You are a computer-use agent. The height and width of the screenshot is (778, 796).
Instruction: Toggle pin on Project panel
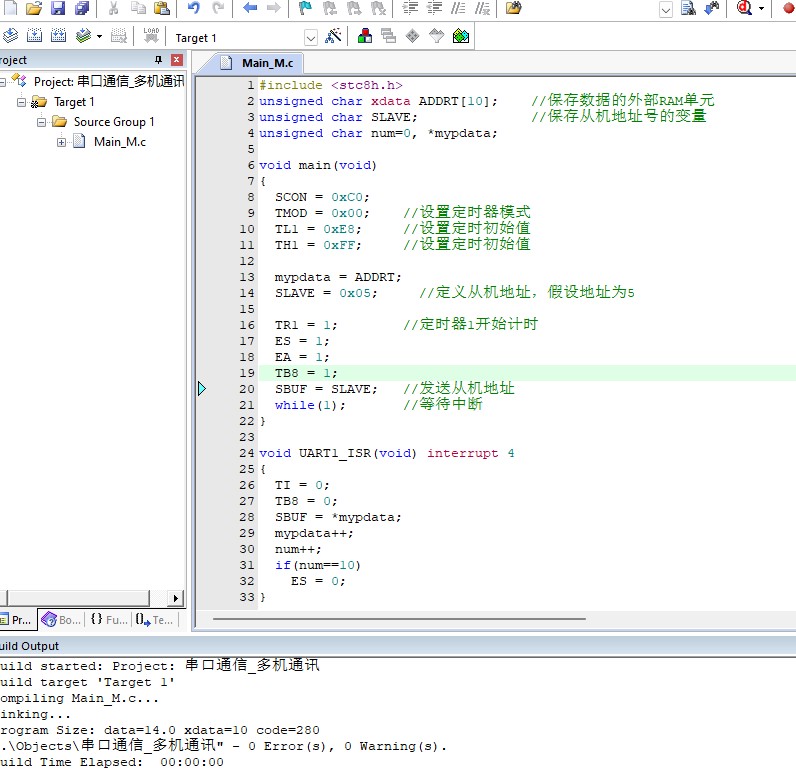158,60
